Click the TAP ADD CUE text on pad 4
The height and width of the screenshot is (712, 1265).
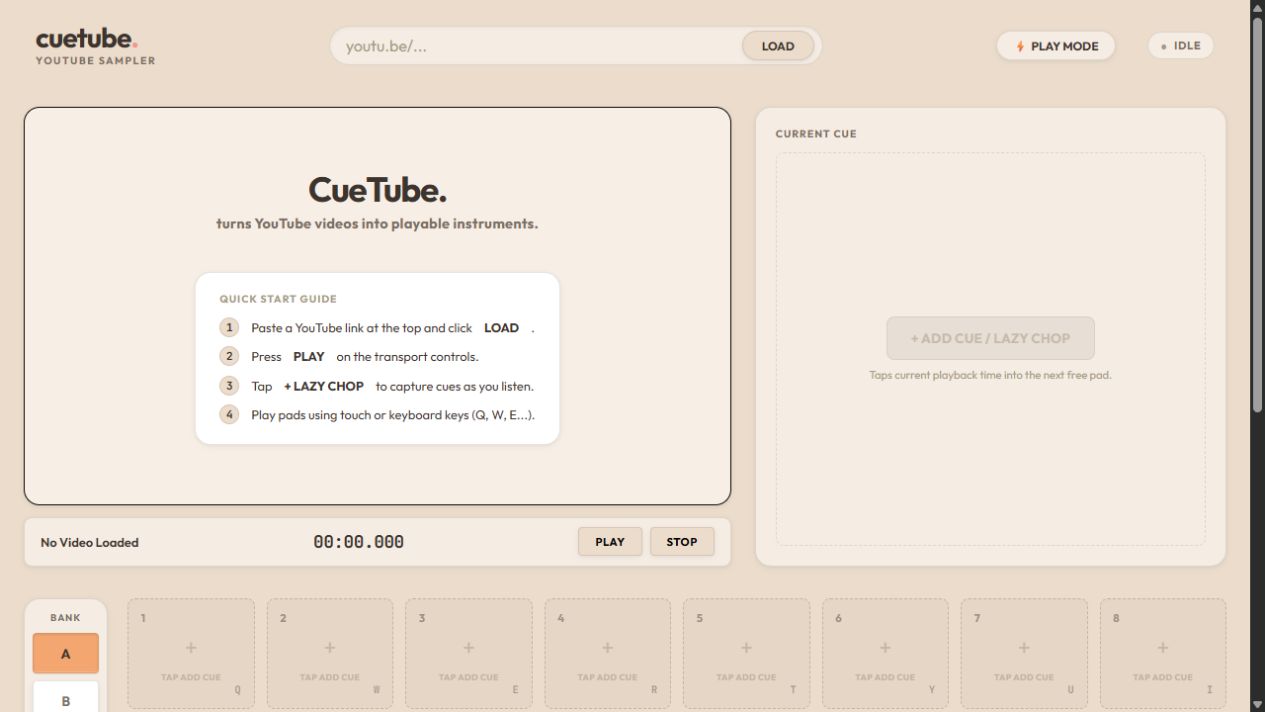click(x=607, y=677)
